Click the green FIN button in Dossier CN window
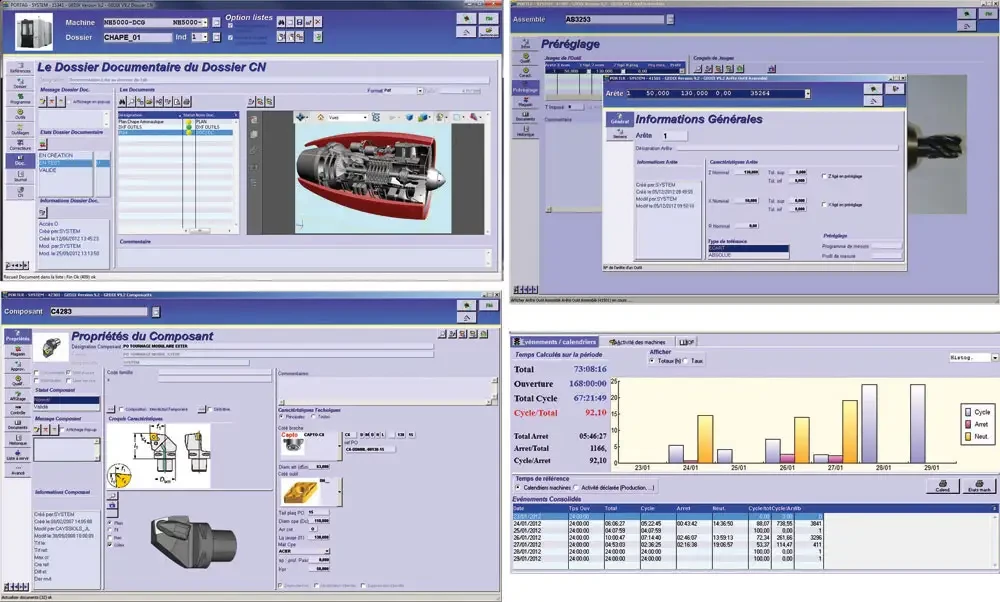This screenshot has height=602, width=1000. (x=489, y=18)
